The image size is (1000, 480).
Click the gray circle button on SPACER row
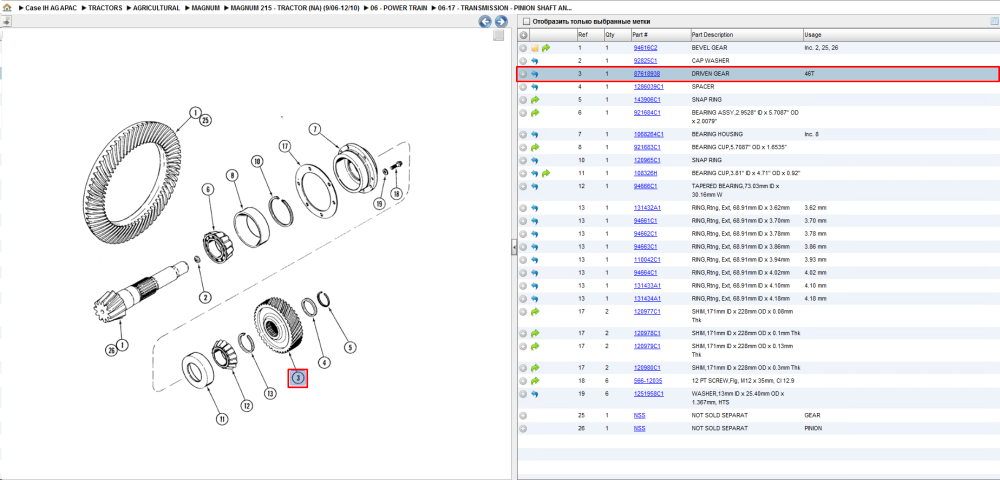click(524, 87)
